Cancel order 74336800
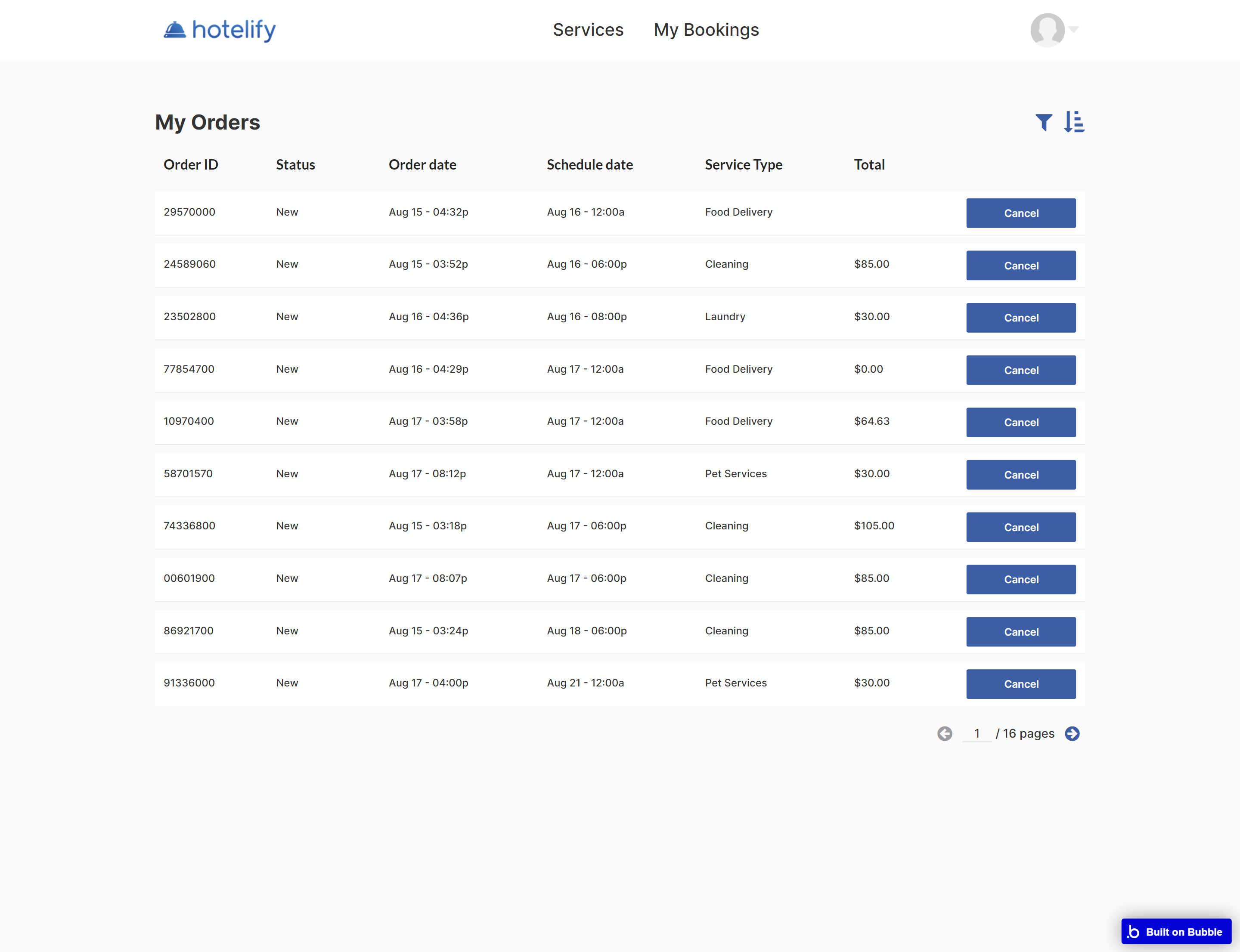Screen dimensions: 1240x952 point(1020,527)
